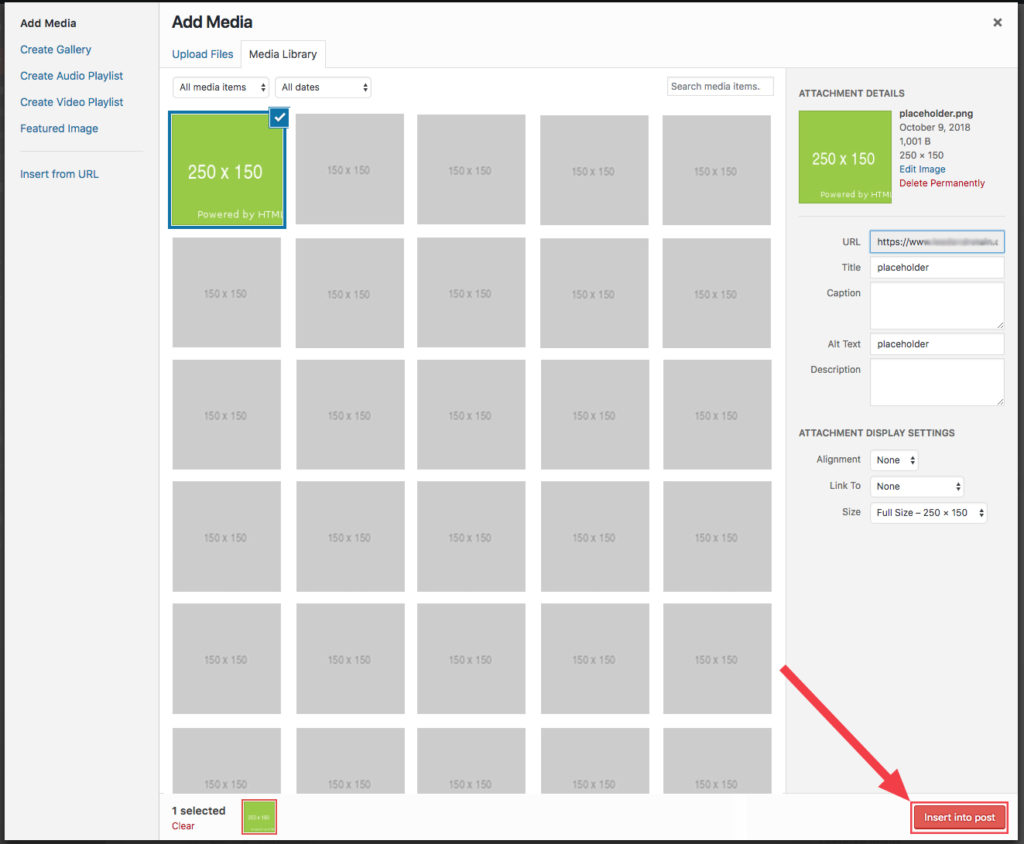Viewport: 1024px width, 844px height.
Task: Click the attachment details preview image
Action: tap(844, 157)
